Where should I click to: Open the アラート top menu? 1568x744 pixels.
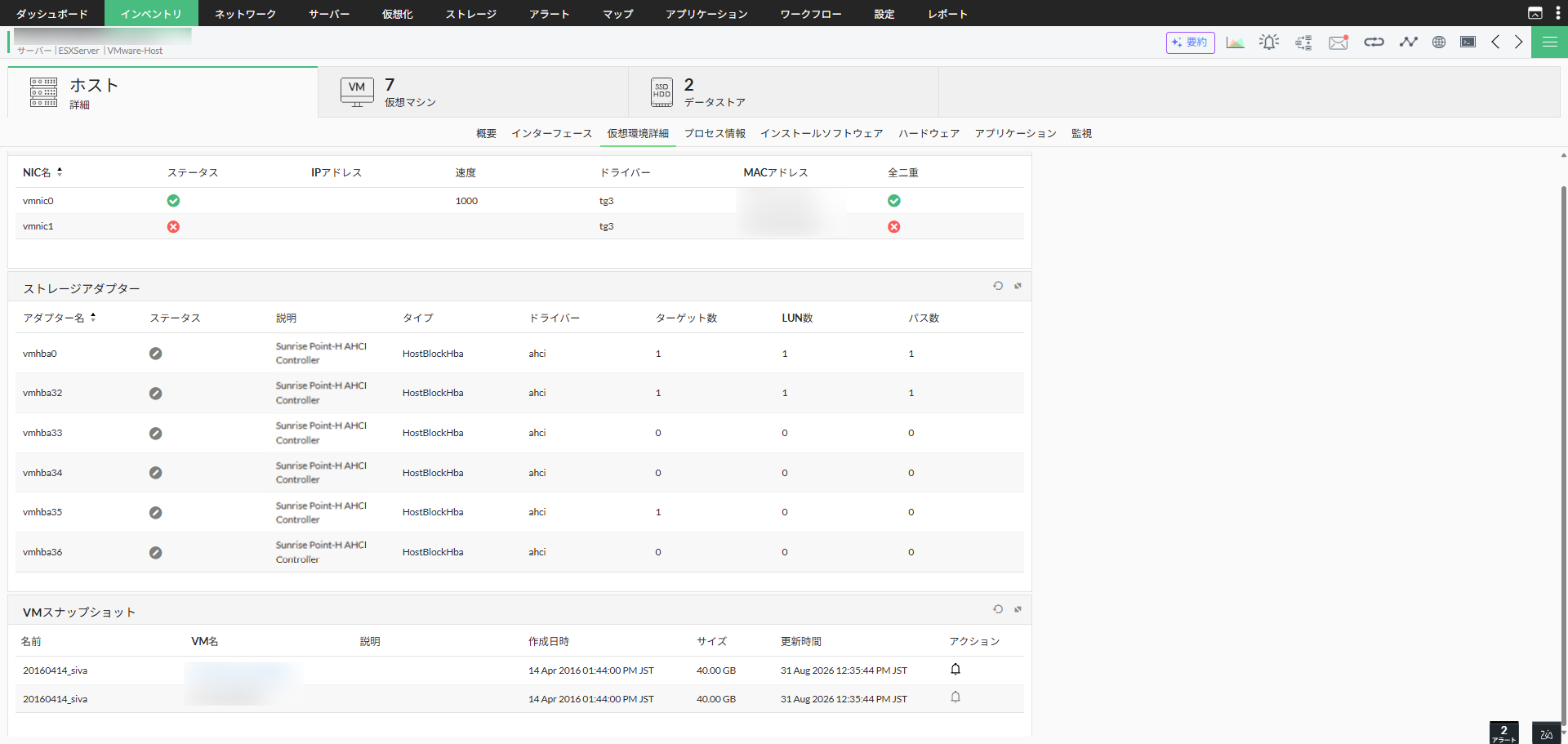(550, 14)
